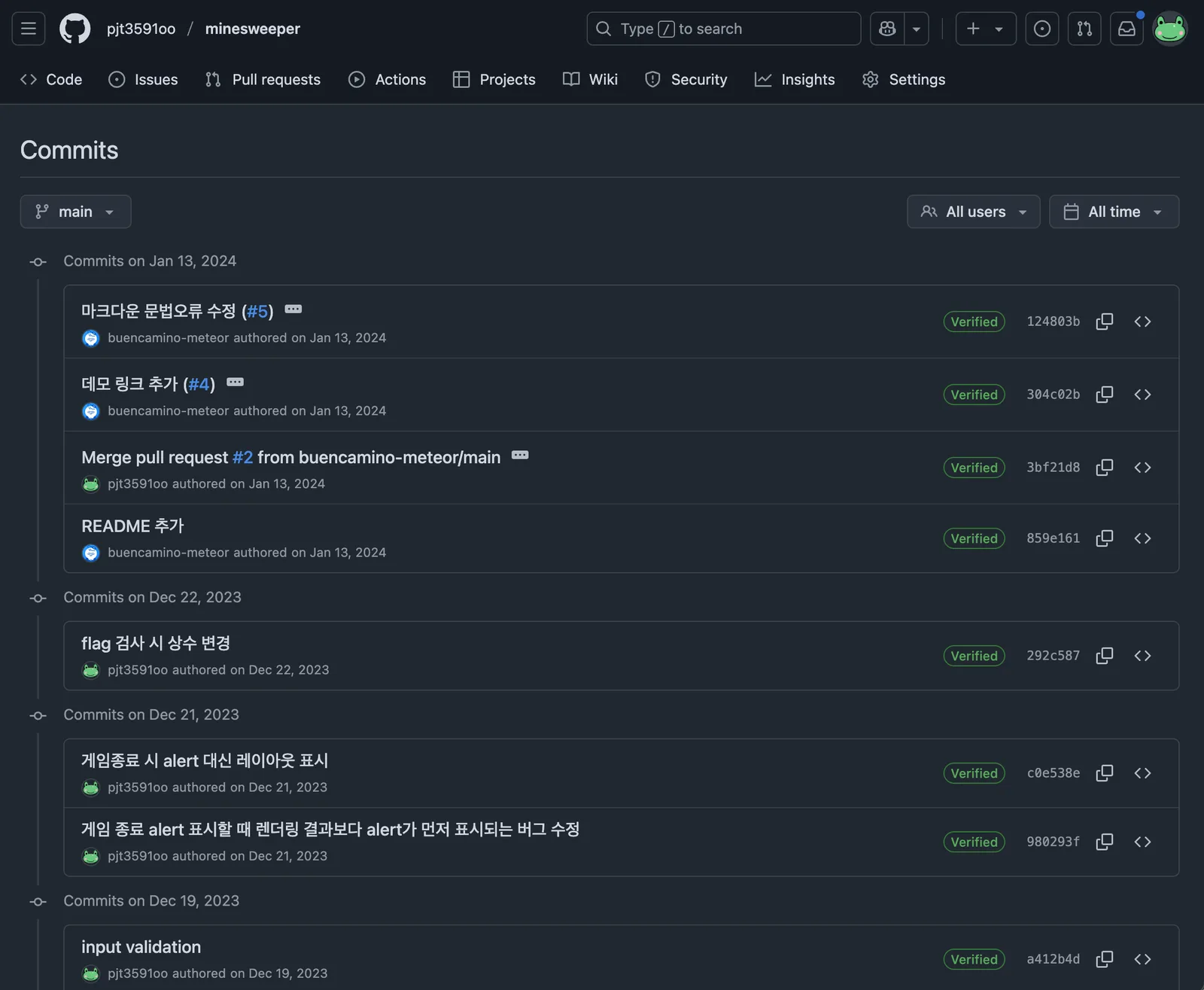Go to the Settings tab
Image resolution: width=1204 pixels, height=990 pixels.
tap(904, 79)
